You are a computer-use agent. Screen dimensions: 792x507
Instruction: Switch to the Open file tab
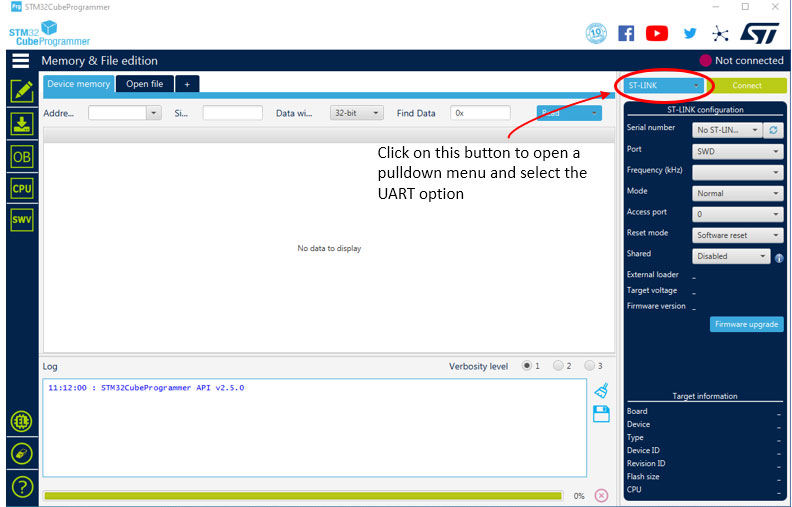pyautogui.click(x=144, y=84)
